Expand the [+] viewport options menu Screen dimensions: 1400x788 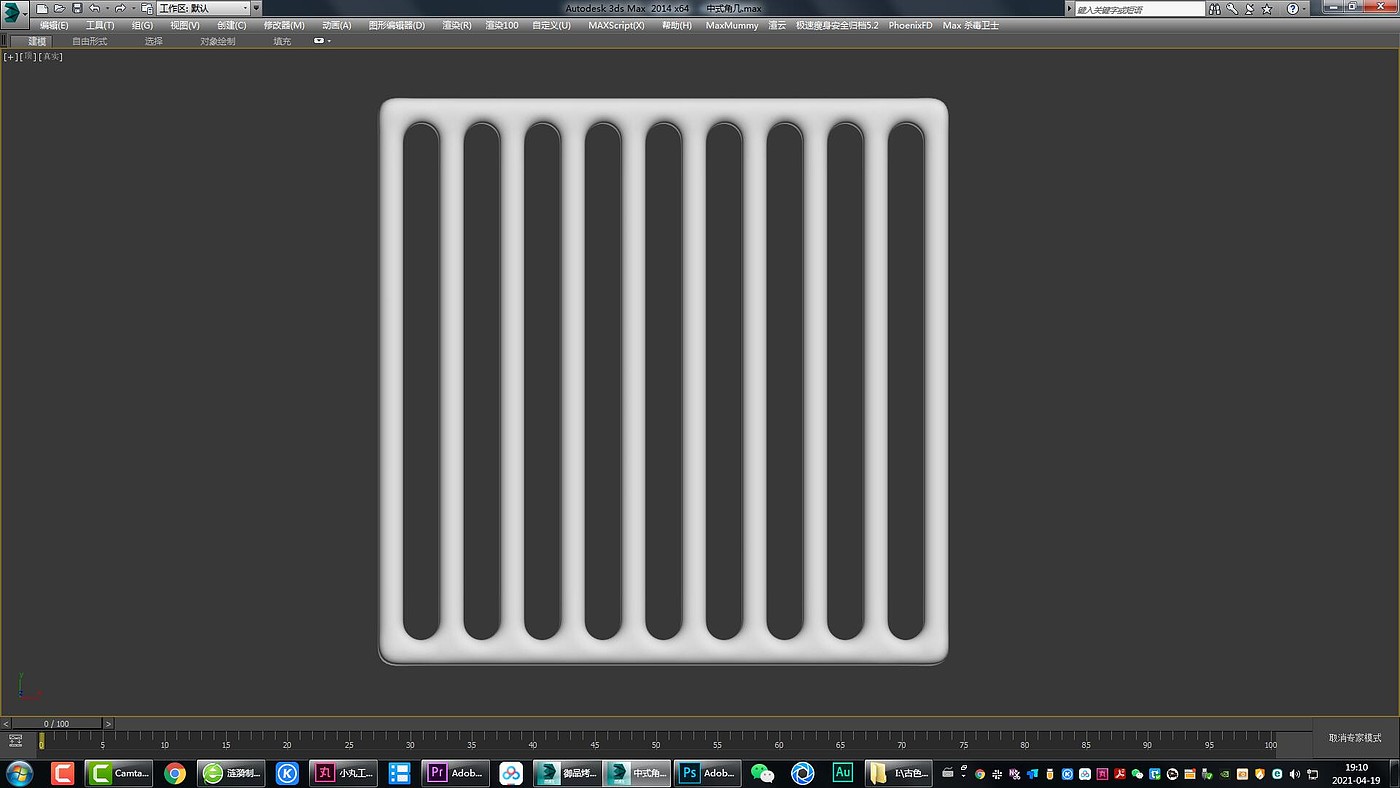[x=10, y=57]
